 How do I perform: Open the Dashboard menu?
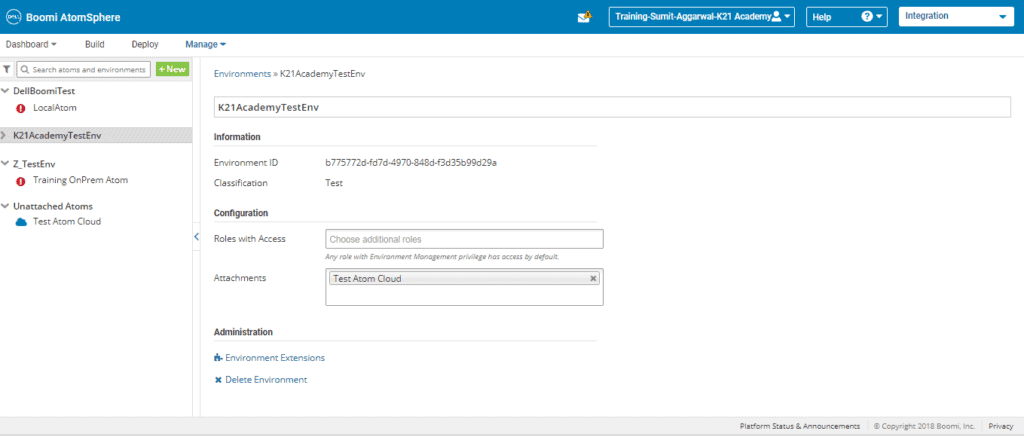31,44
